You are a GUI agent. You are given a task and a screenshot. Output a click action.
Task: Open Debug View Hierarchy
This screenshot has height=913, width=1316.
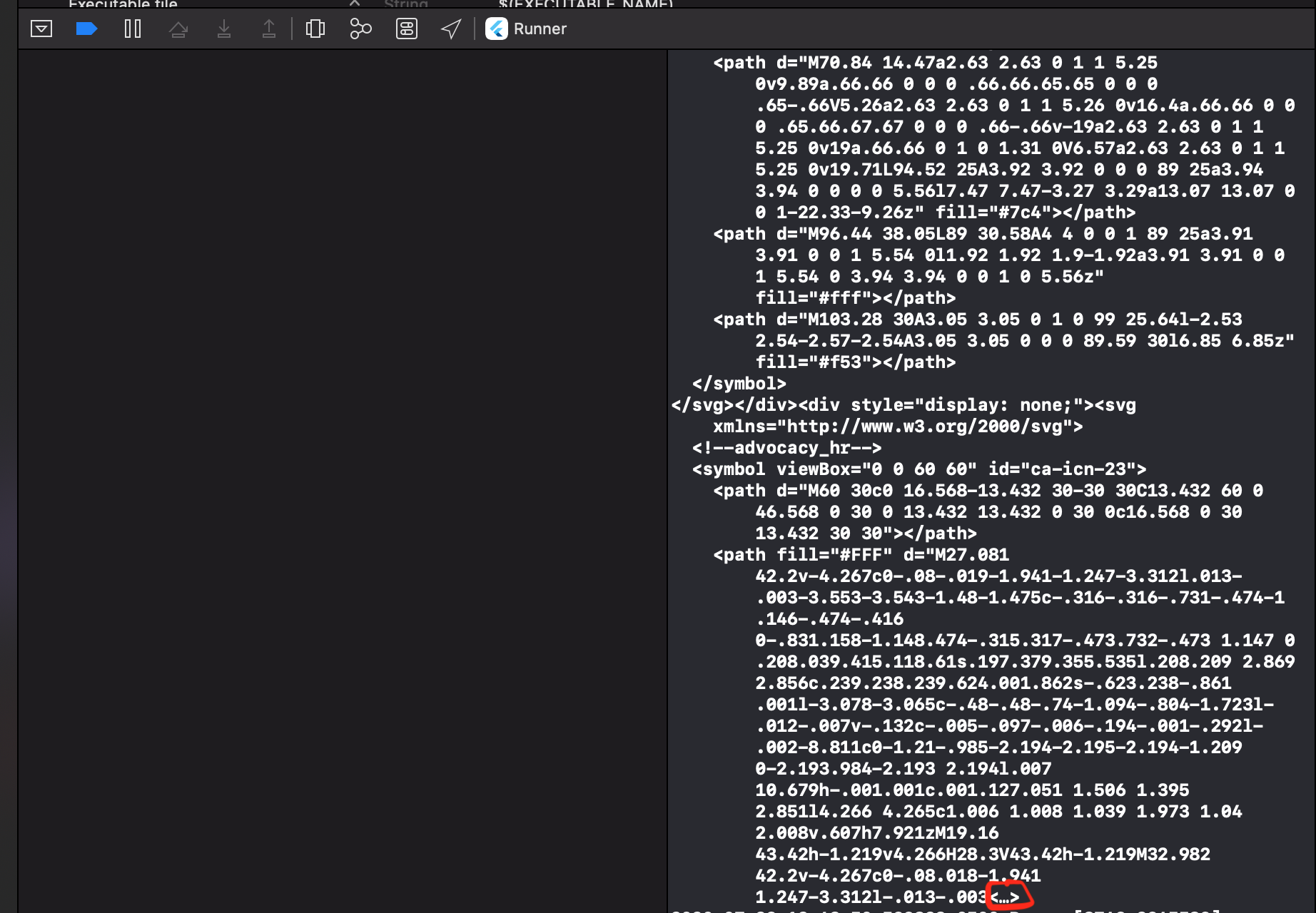tap(315, 29)
